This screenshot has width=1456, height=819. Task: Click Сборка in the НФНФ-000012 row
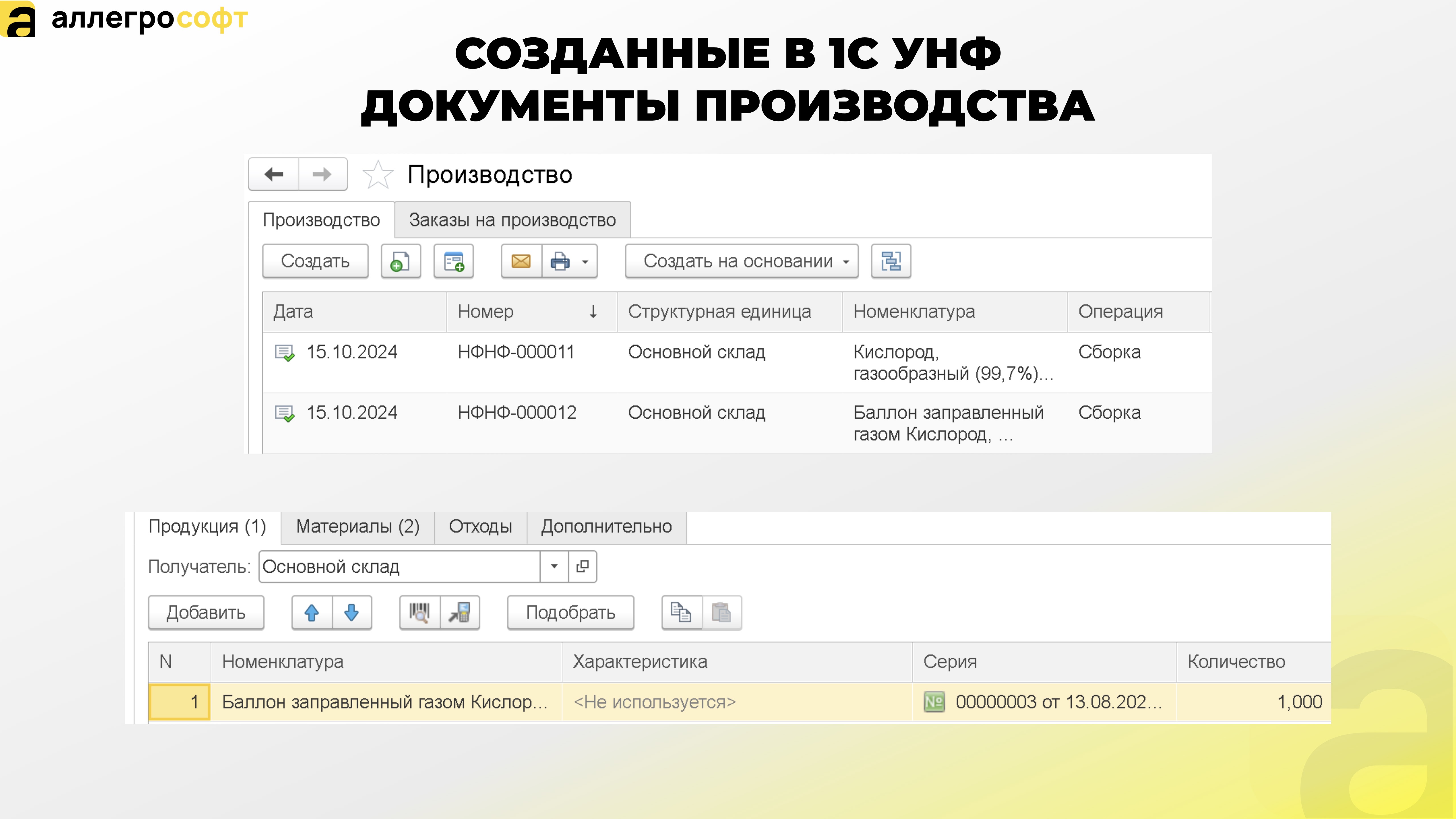[x=1109, y=413]
